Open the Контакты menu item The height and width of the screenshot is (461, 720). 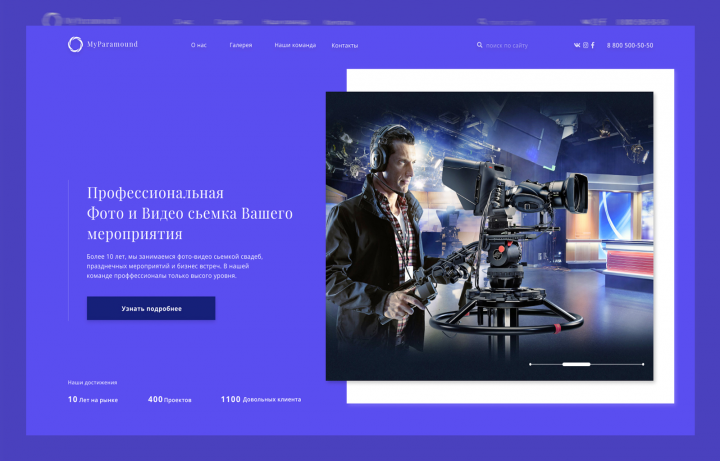[x=345, y=45]
